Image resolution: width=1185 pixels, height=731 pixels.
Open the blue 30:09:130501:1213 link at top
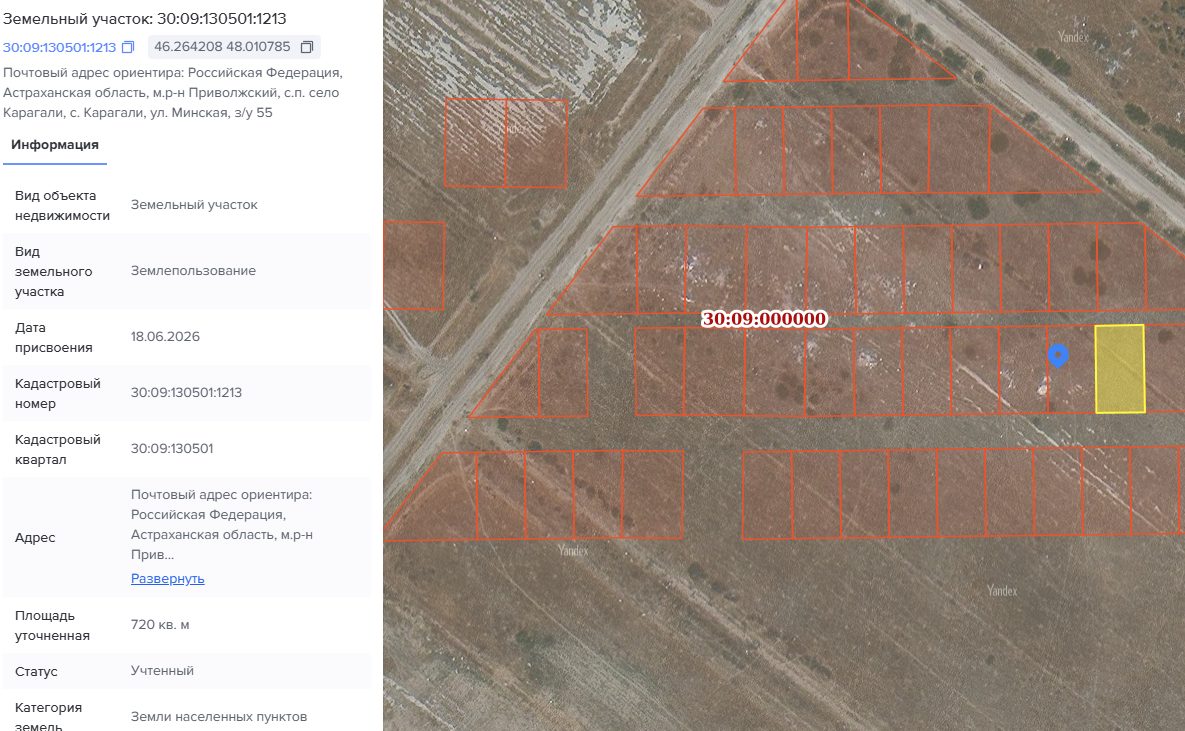click(x=59, y=47)
